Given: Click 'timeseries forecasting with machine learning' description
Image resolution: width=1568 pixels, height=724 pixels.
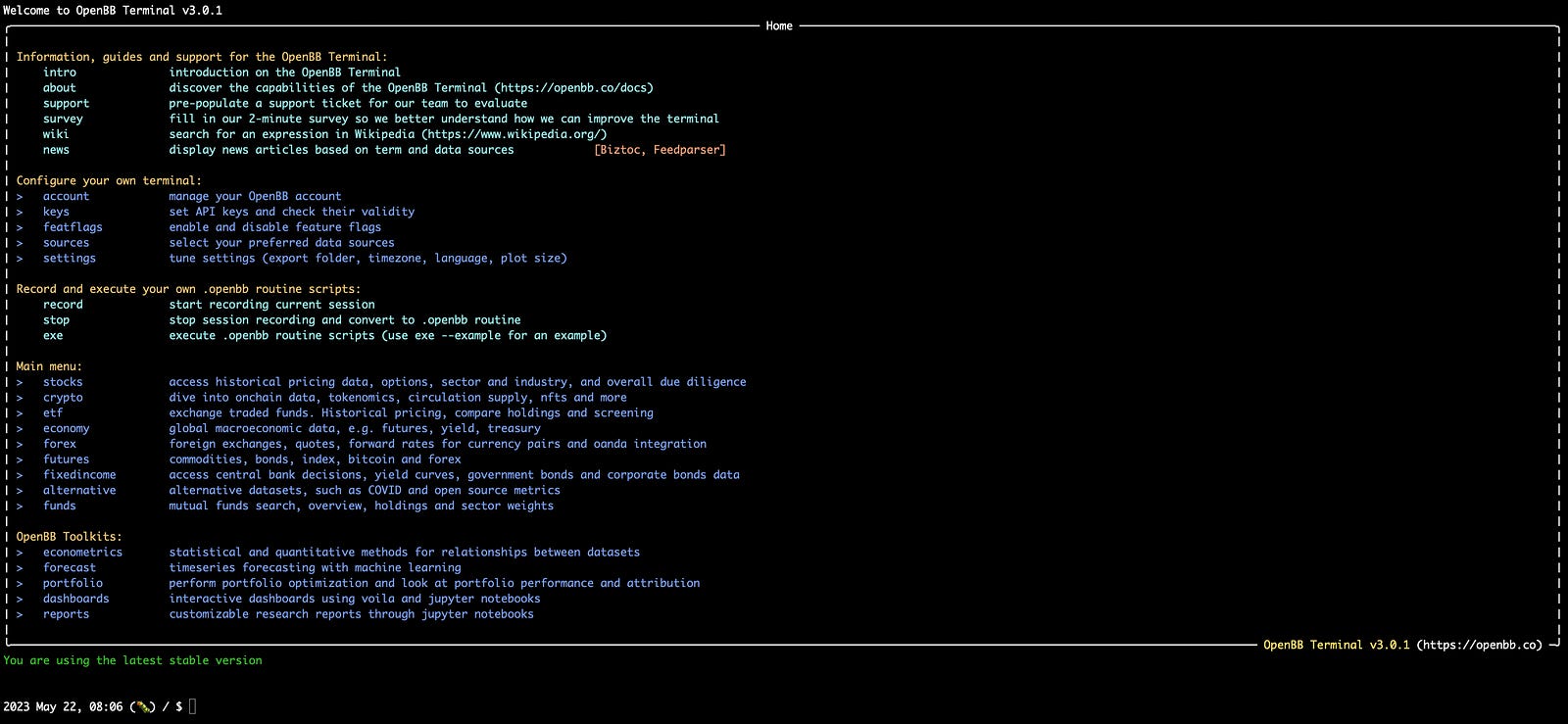Looking at the screenshot, I should pyautogui.click(x=315, y=568).
